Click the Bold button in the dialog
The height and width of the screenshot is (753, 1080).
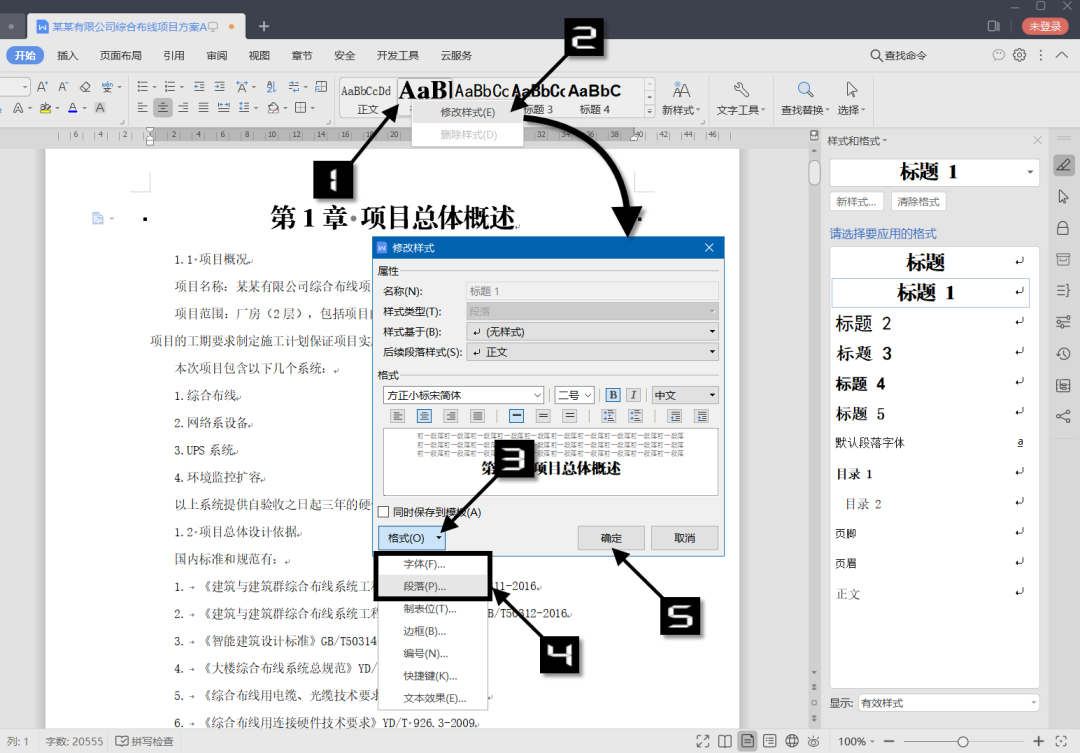(612, 395)
